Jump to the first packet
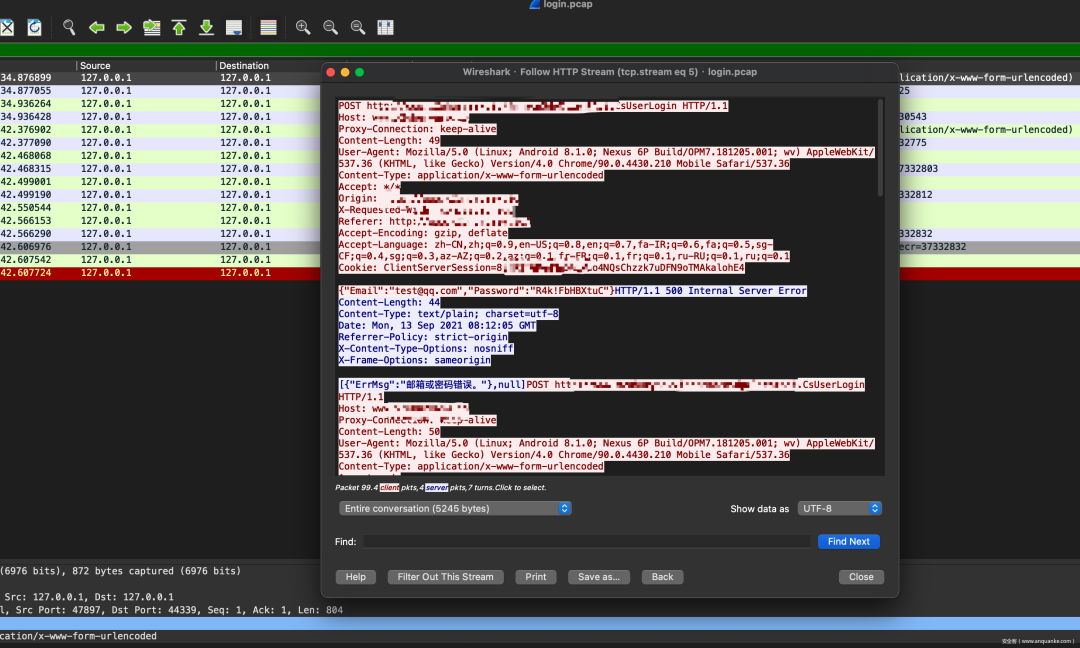 (x=179, y=28)
